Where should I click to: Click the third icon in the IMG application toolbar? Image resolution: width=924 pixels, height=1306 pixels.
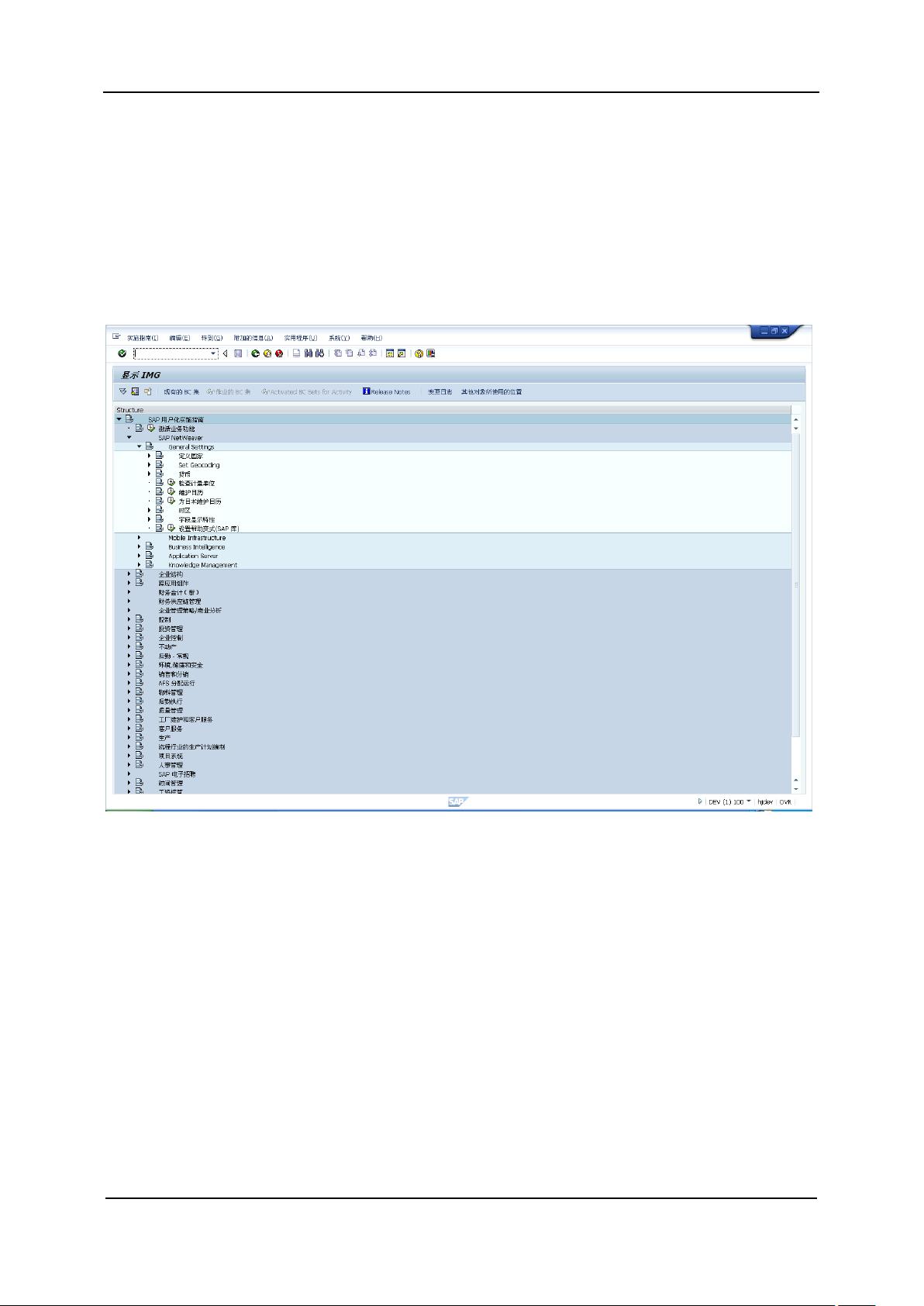(147, 391)
